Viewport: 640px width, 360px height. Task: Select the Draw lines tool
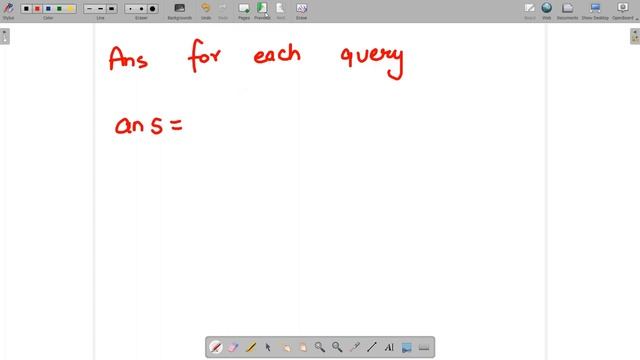pyautogui.click(x=371, y=347)
